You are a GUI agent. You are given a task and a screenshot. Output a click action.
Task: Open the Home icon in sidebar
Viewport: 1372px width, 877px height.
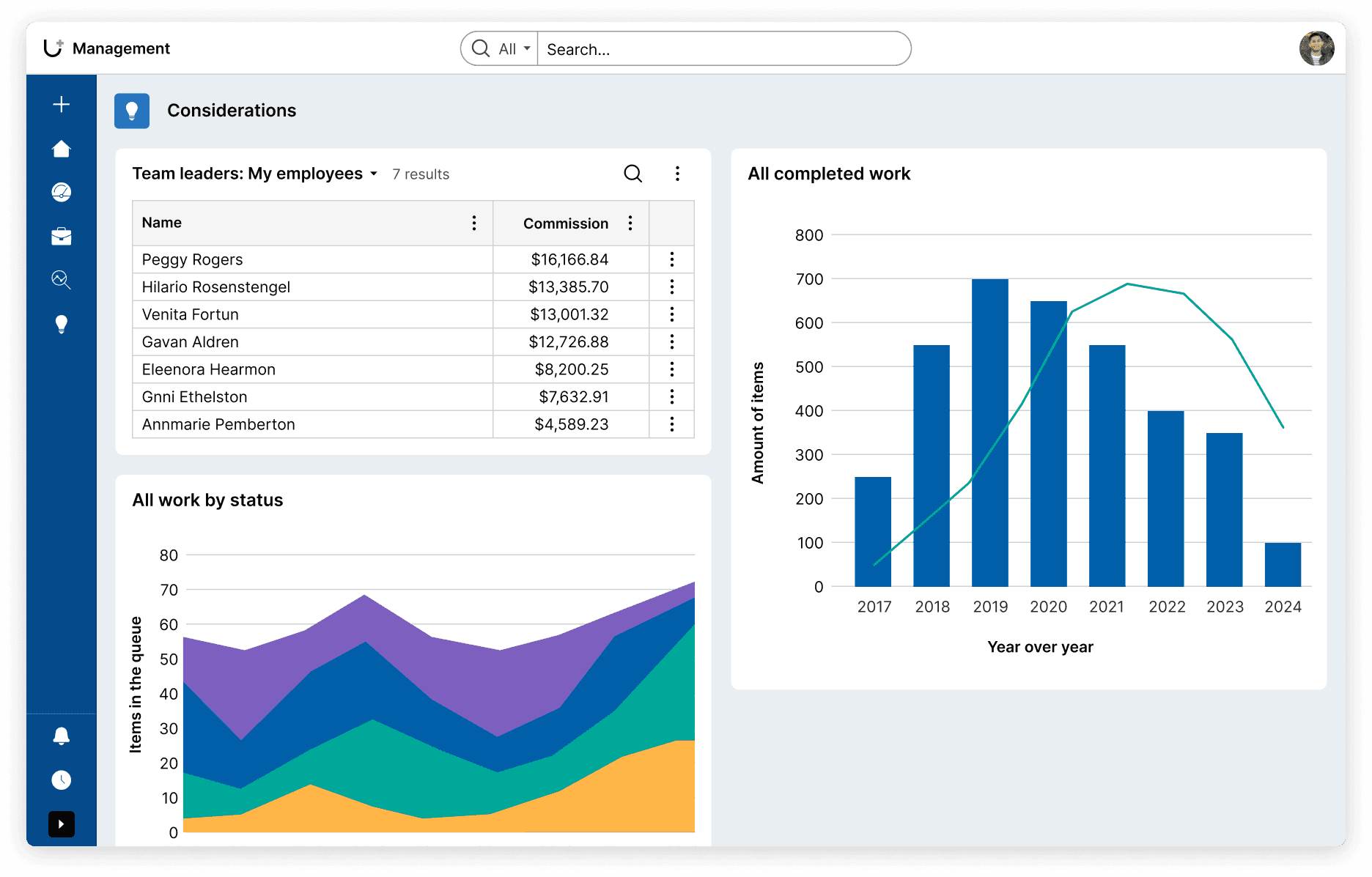(x=62, y=149)
